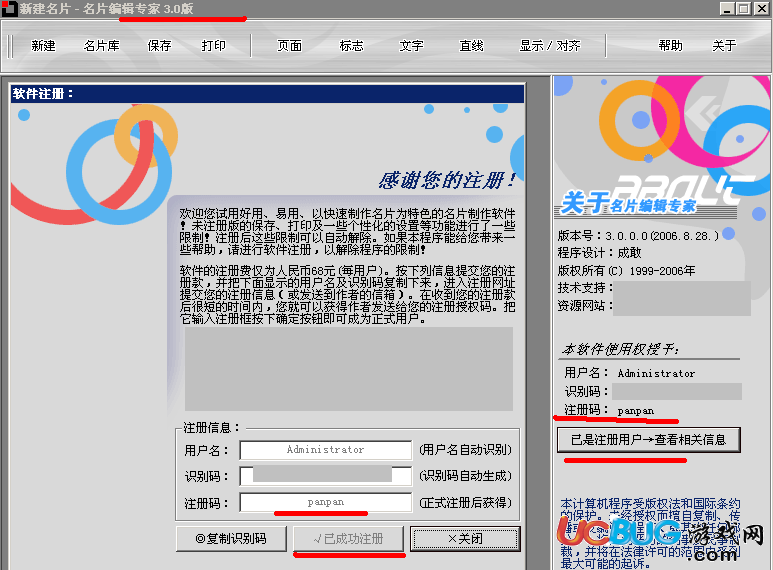Click panpan 注册码 in about panel
The width and height of the screenshot is (773, 570).
coord(635,411)
